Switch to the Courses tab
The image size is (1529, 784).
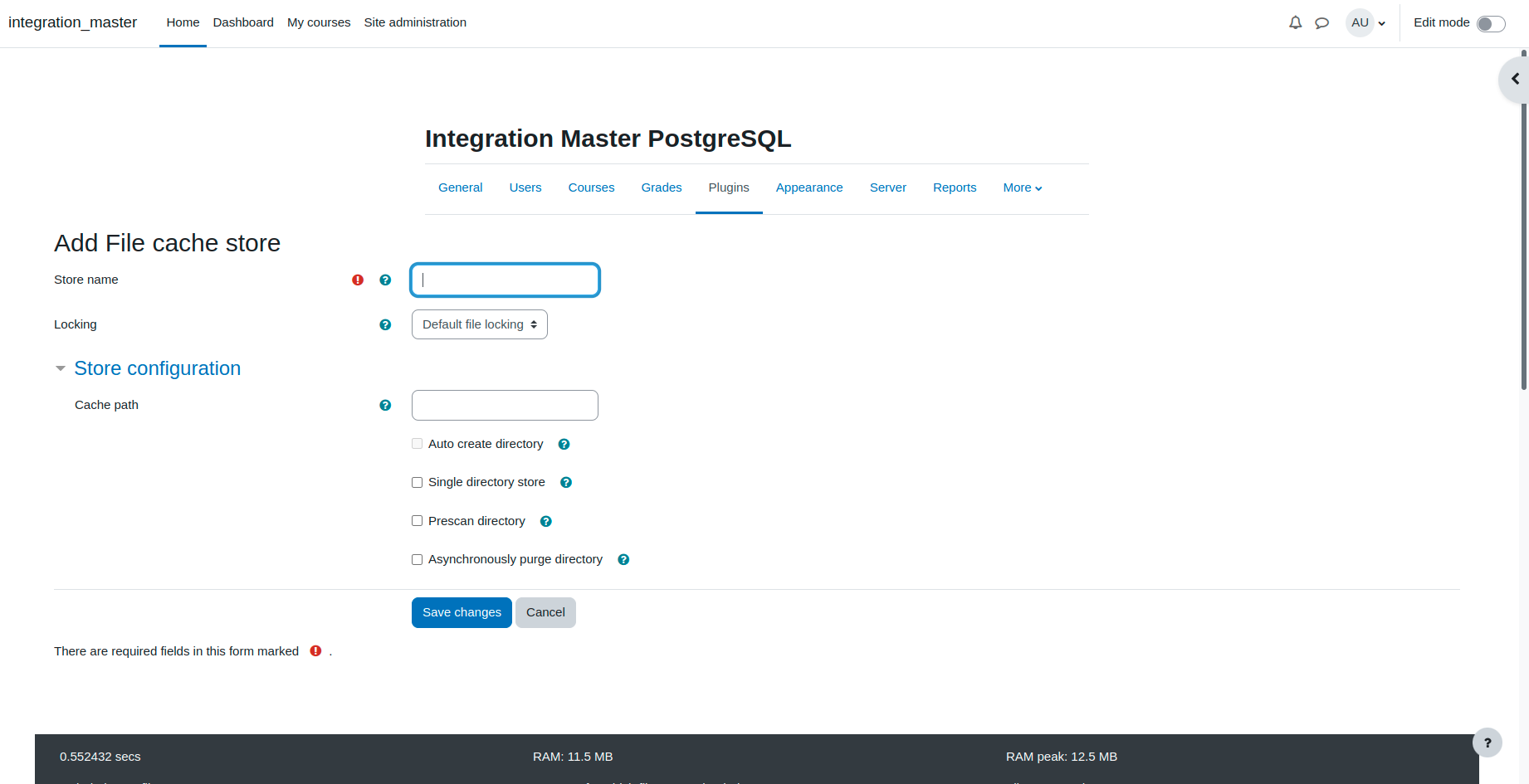tap(592, 187)
